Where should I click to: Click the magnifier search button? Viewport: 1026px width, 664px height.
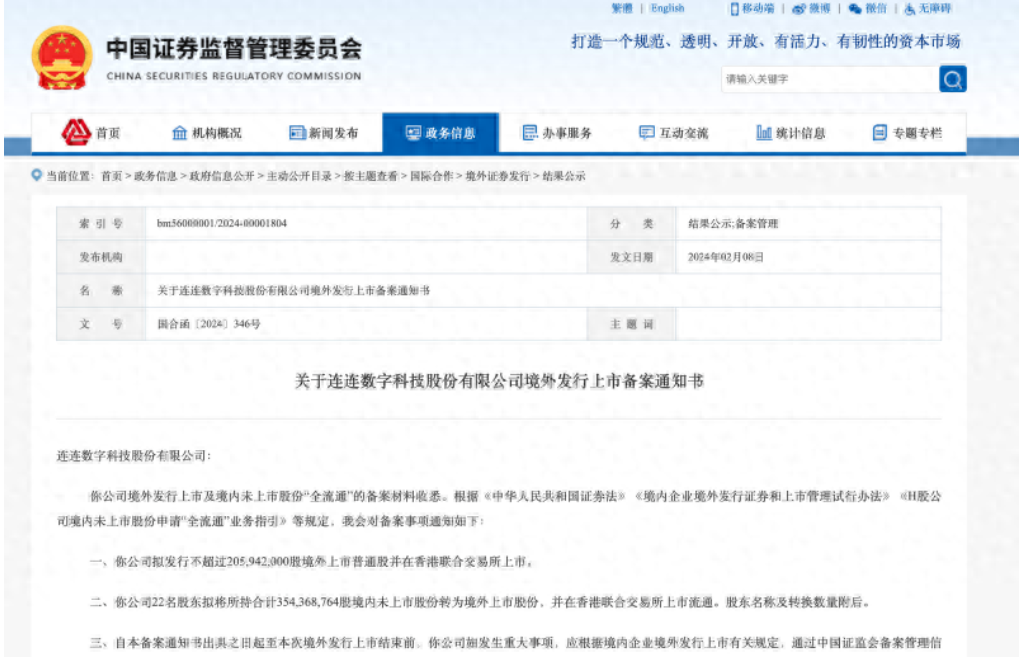tap(952, 79)
